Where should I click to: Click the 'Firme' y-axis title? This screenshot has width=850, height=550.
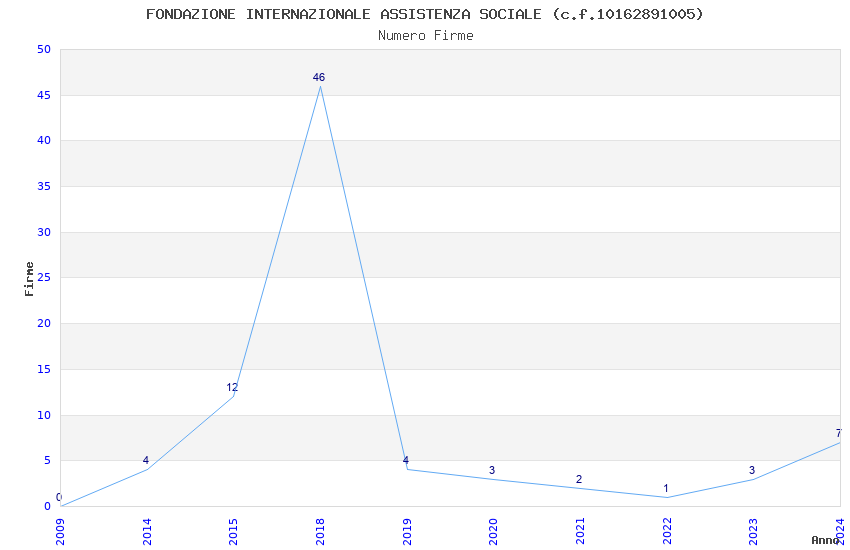coord(29,279)
